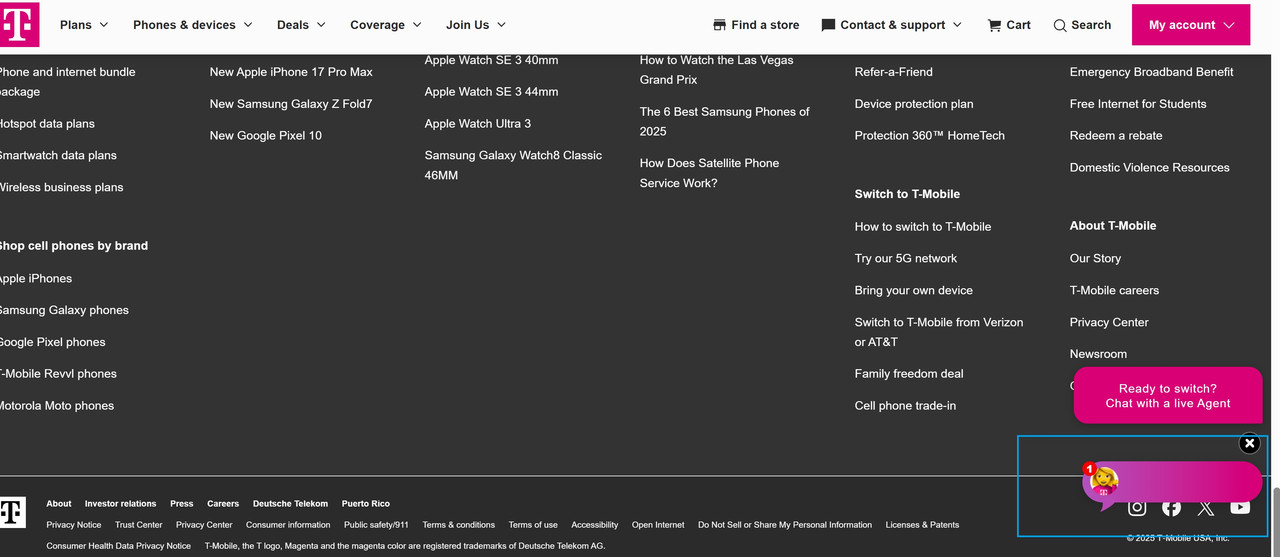Open Redeem a rebate link
The height and width of the screenshot is (557, 1280).
point(1116,136)
